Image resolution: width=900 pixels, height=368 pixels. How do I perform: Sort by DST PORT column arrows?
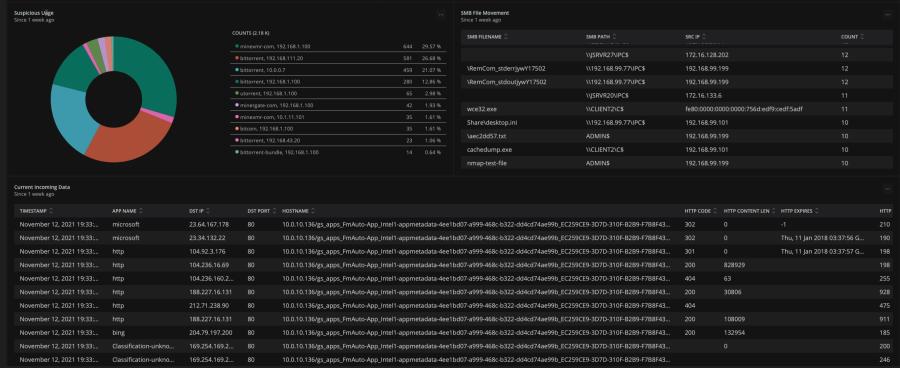274,211
